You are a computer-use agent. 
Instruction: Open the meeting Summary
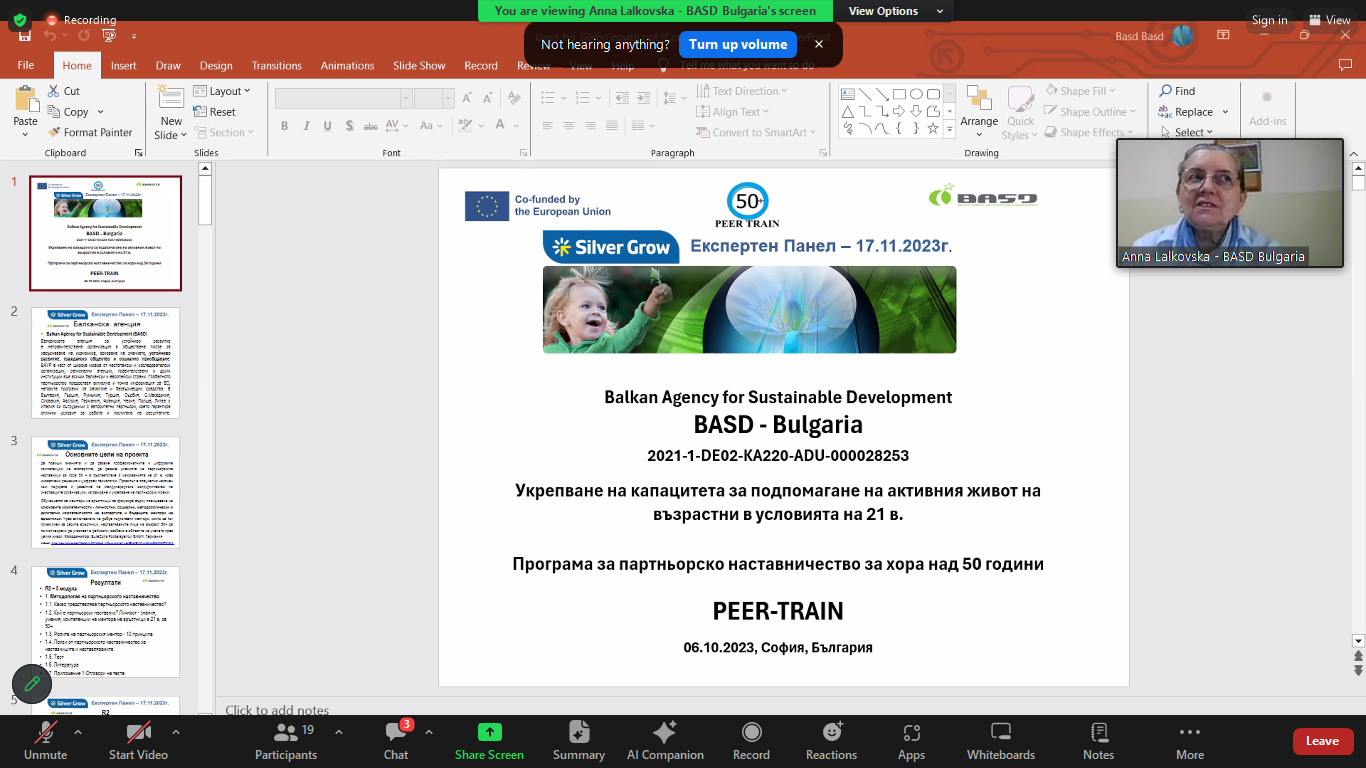pyautogui.click(x=578, y=741)
